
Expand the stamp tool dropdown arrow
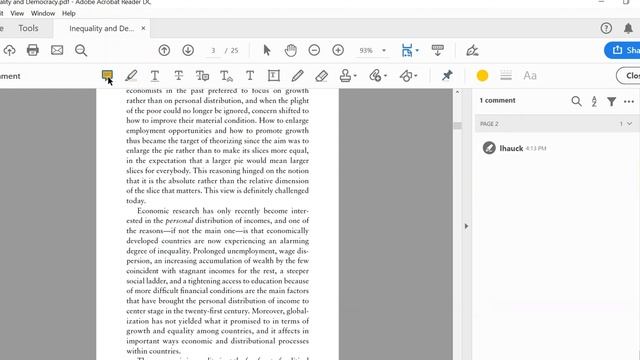(x=355, y=76)
